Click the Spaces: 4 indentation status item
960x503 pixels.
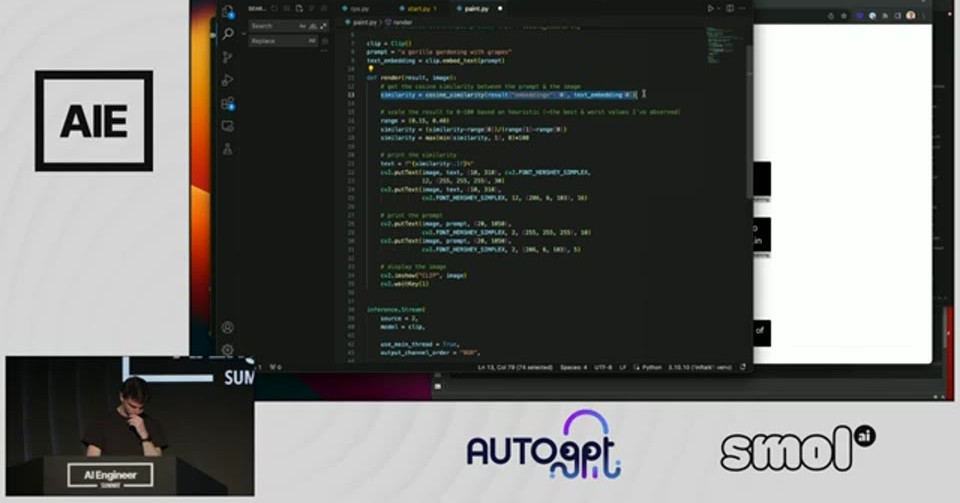click(x=574, y=367)
